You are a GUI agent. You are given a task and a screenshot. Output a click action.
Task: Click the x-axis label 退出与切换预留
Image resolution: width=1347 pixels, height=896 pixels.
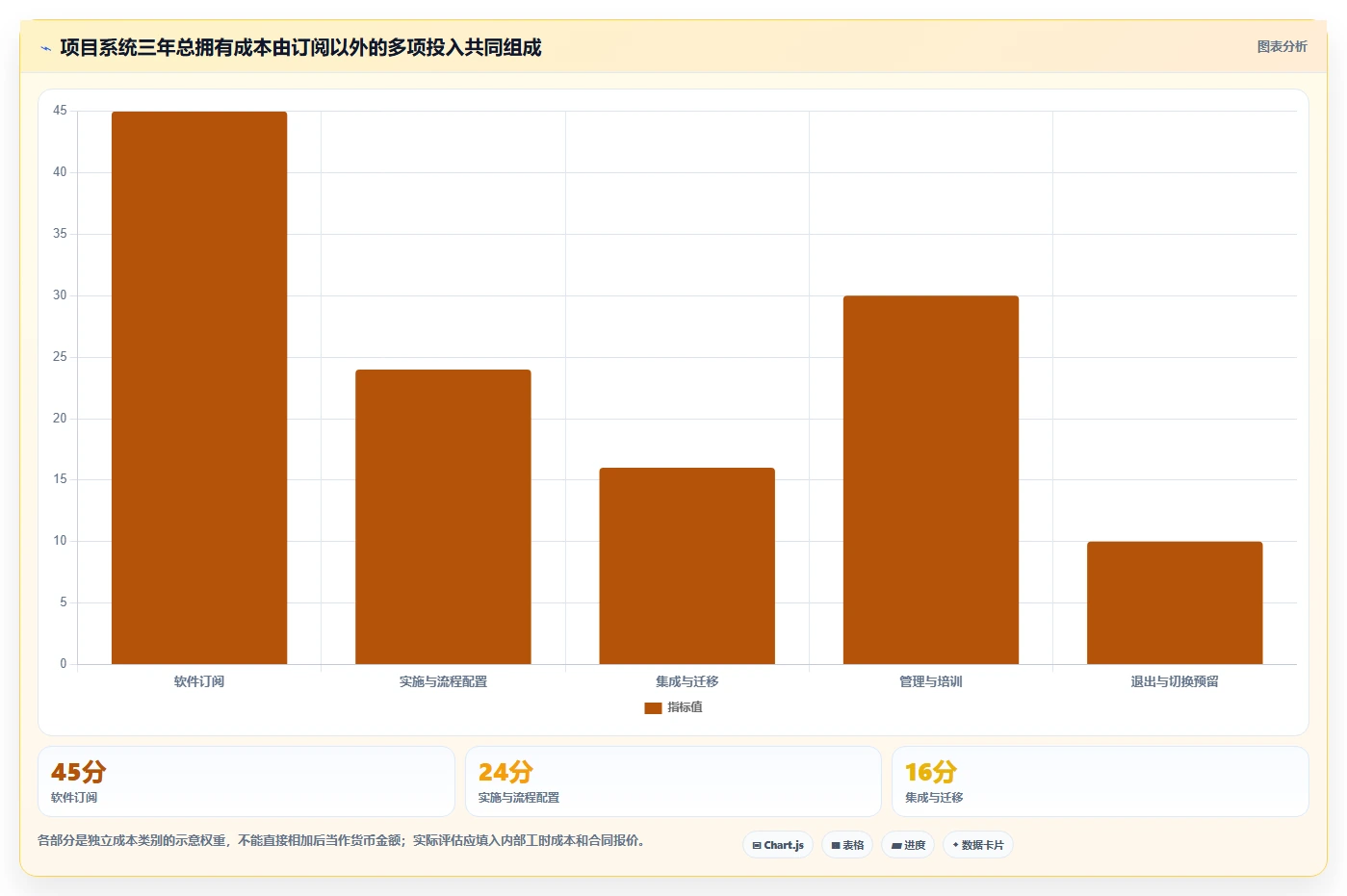(1175, 681)
